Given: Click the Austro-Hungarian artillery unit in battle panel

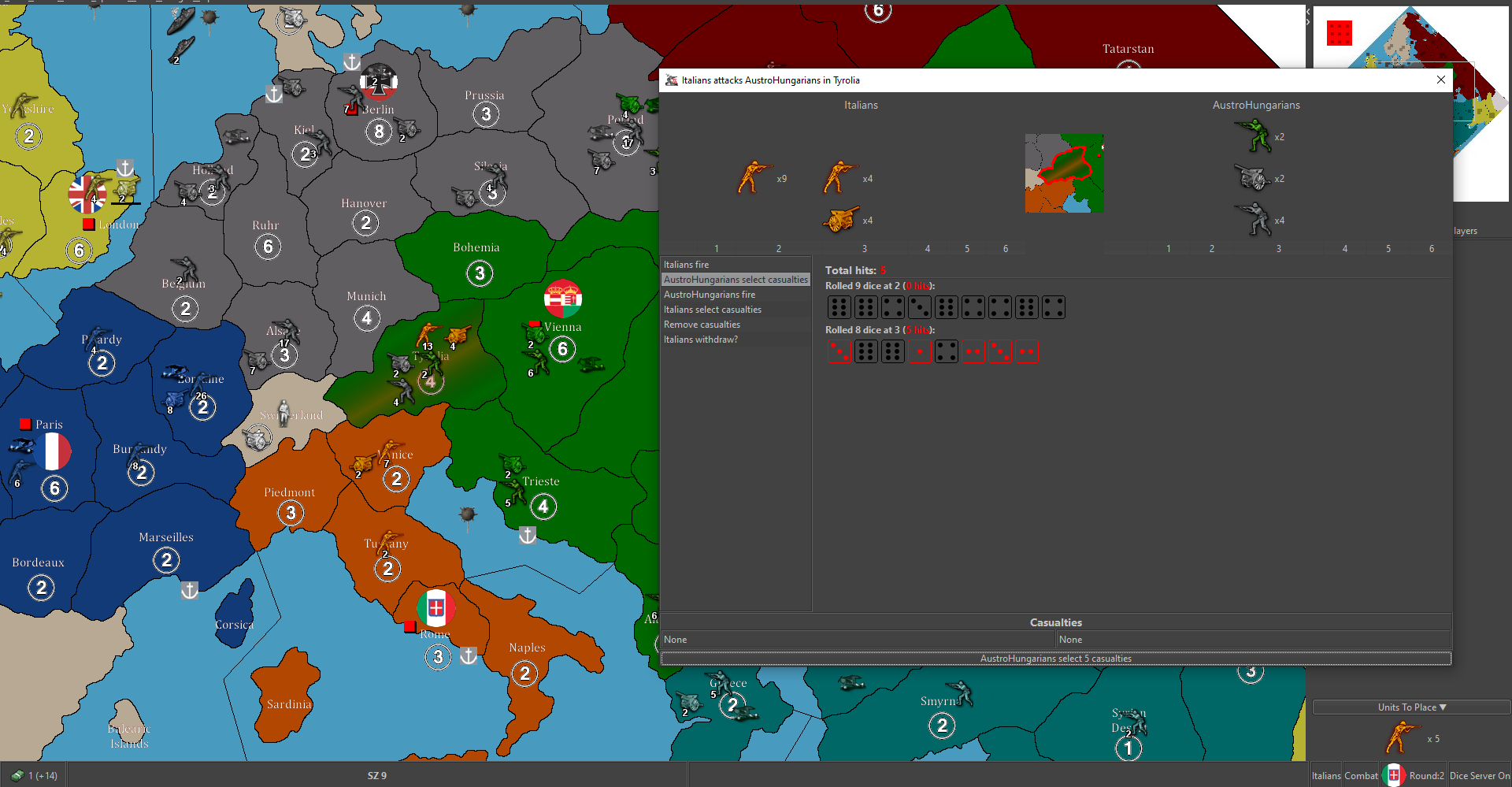Looking at the screenshot, I should 1252,179.
